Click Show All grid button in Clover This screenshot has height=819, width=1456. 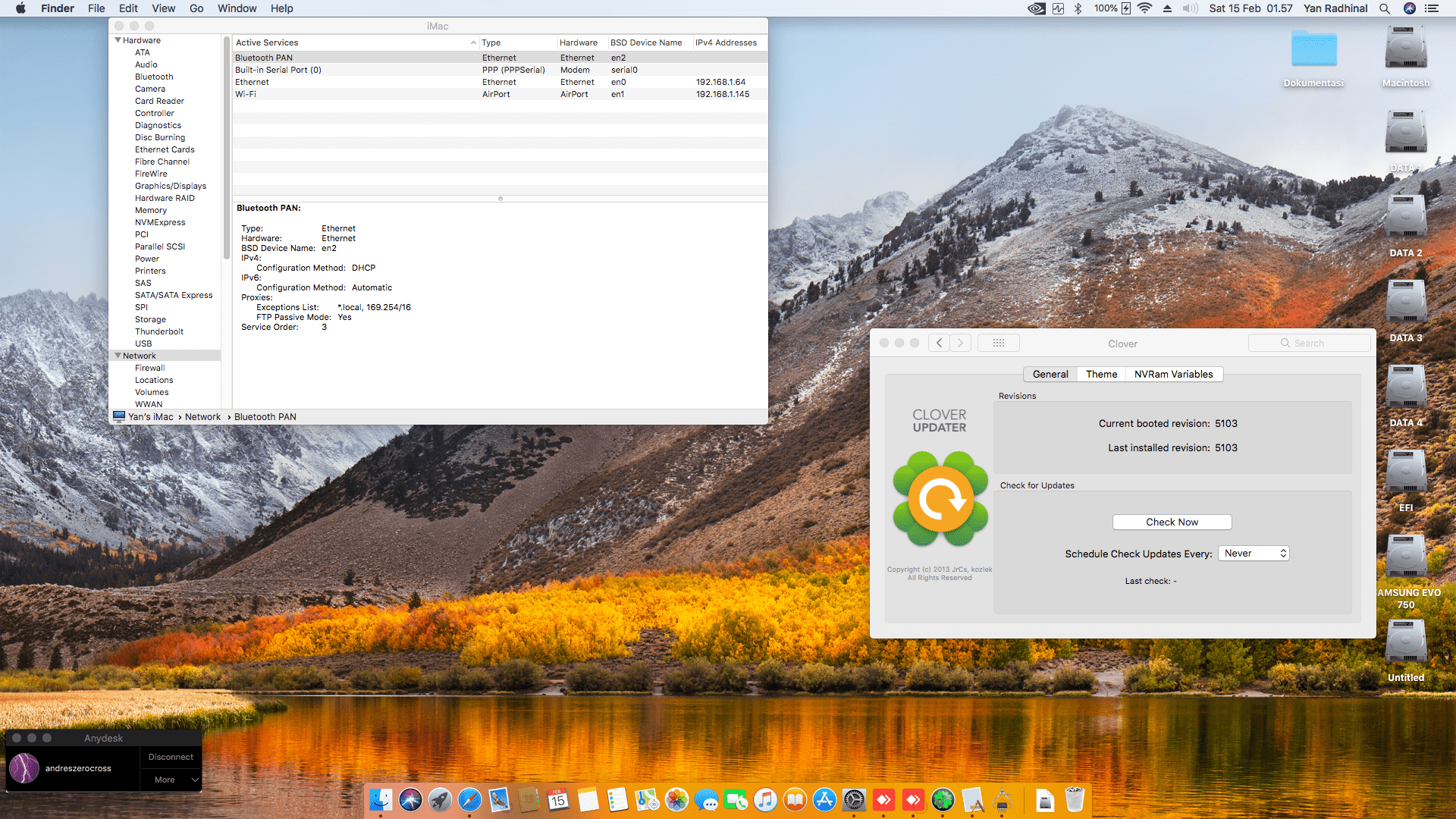click(x=998, y=344)
